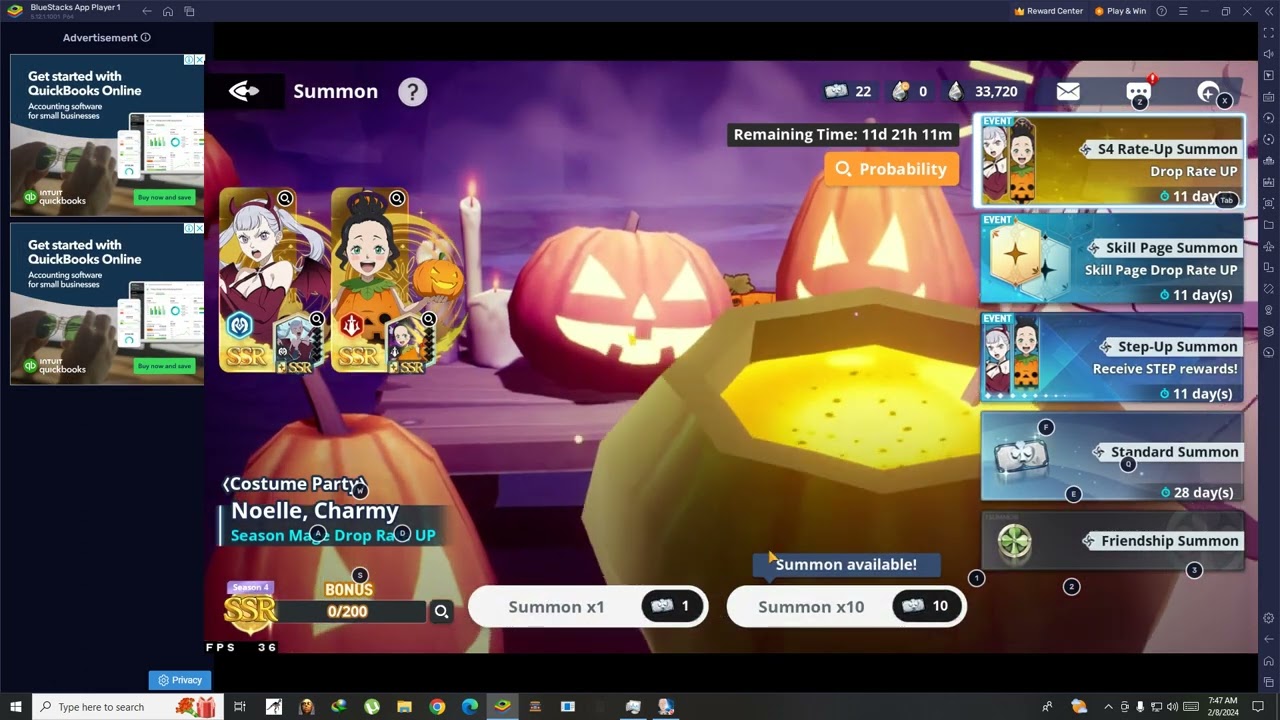Open BlueStacks recent apps from title bar

click(189, 11)
